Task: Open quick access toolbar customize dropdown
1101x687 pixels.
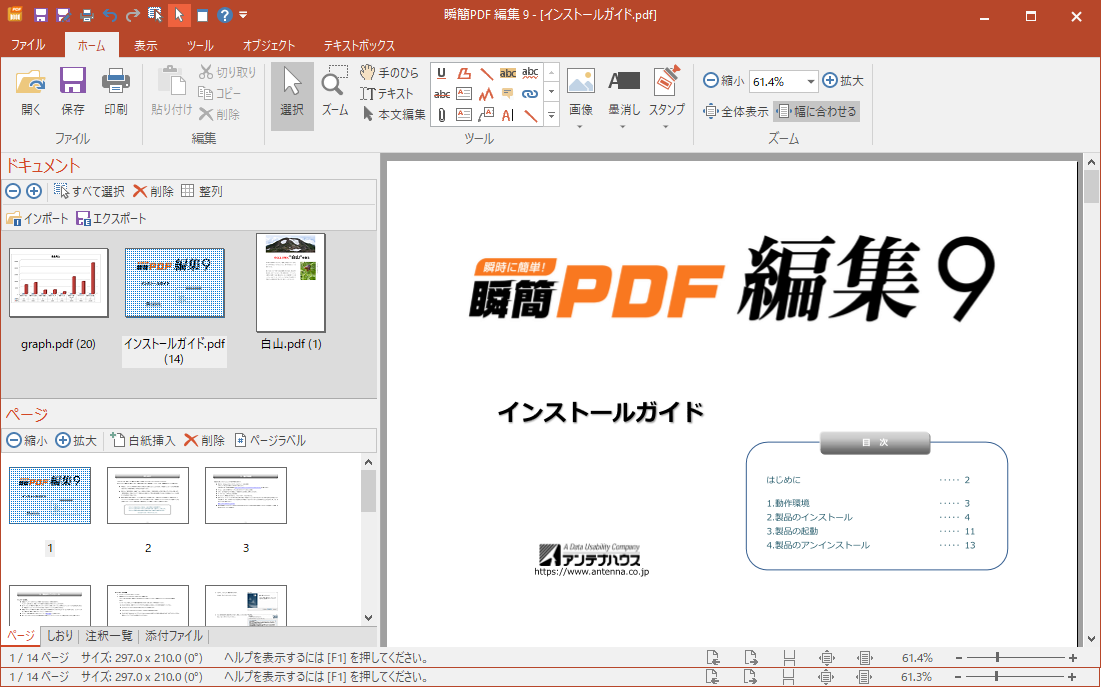Action: (243, 15)
